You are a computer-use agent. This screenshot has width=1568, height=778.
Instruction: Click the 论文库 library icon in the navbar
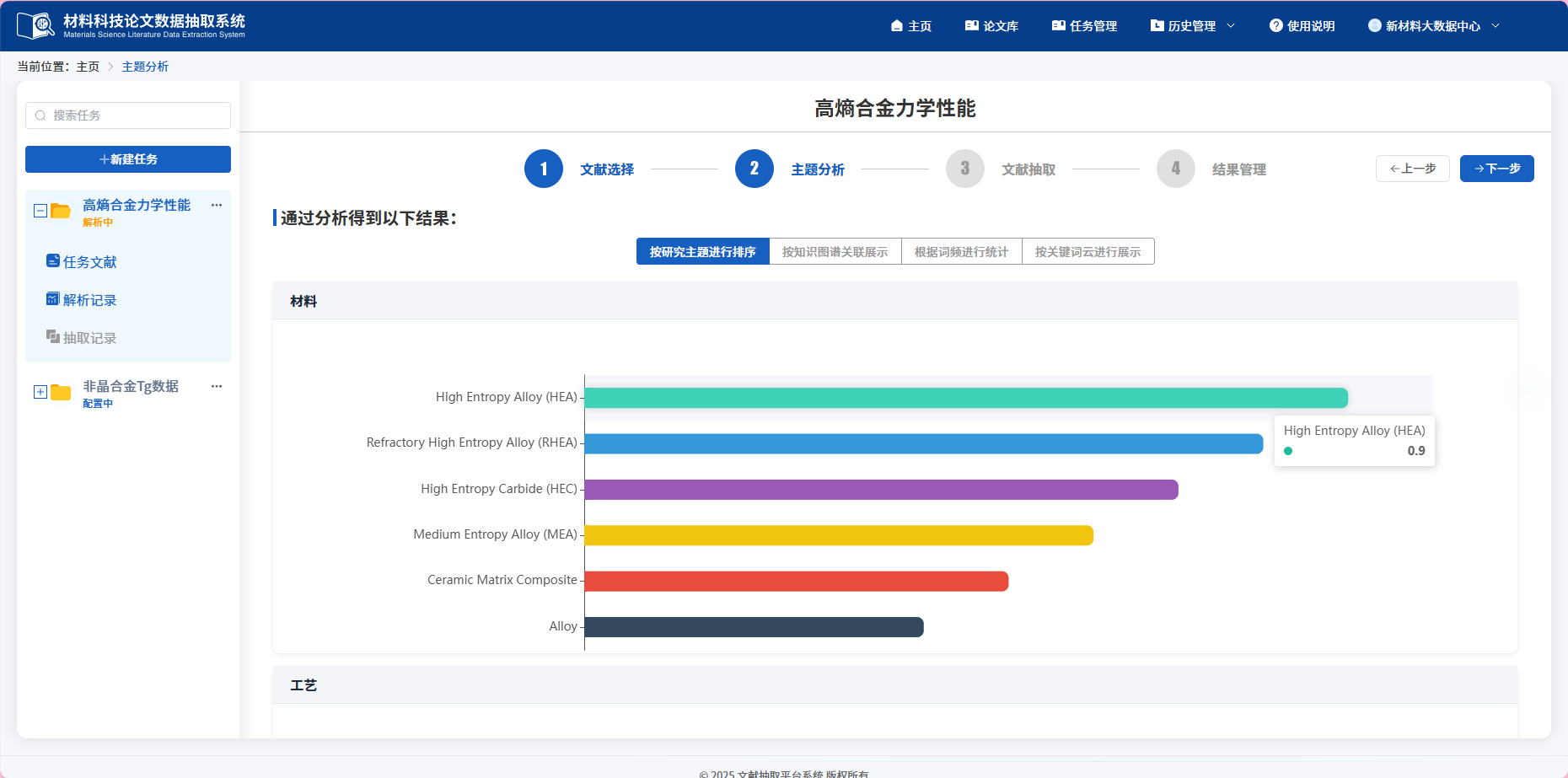[x=970, y=25]
